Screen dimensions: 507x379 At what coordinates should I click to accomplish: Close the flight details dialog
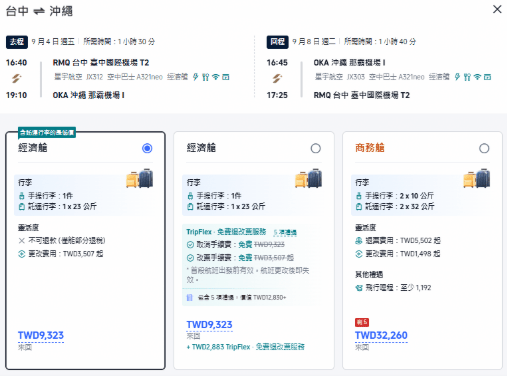pos(497,9)
